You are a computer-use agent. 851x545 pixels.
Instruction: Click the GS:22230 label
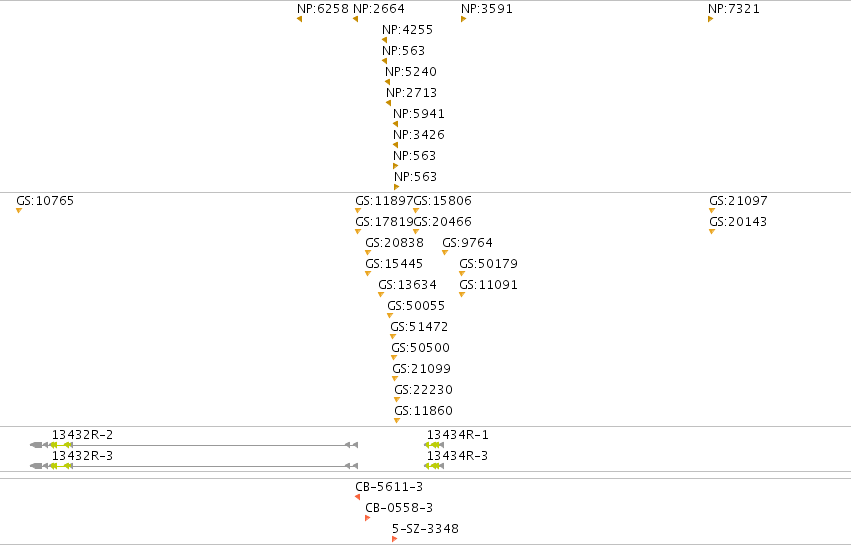[x=423, y=390]
